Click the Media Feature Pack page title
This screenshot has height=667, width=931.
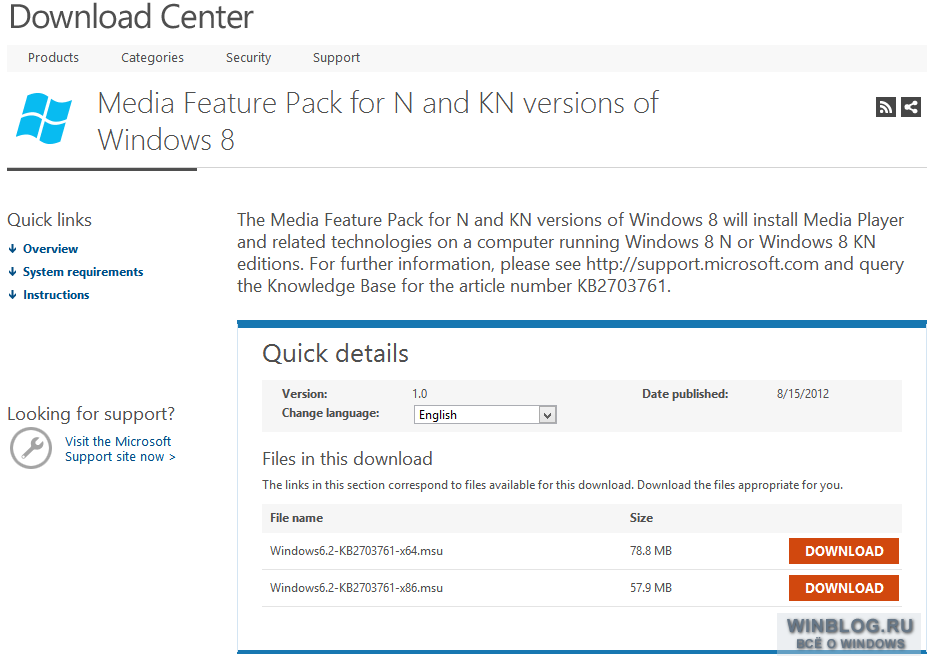[378, 121]
